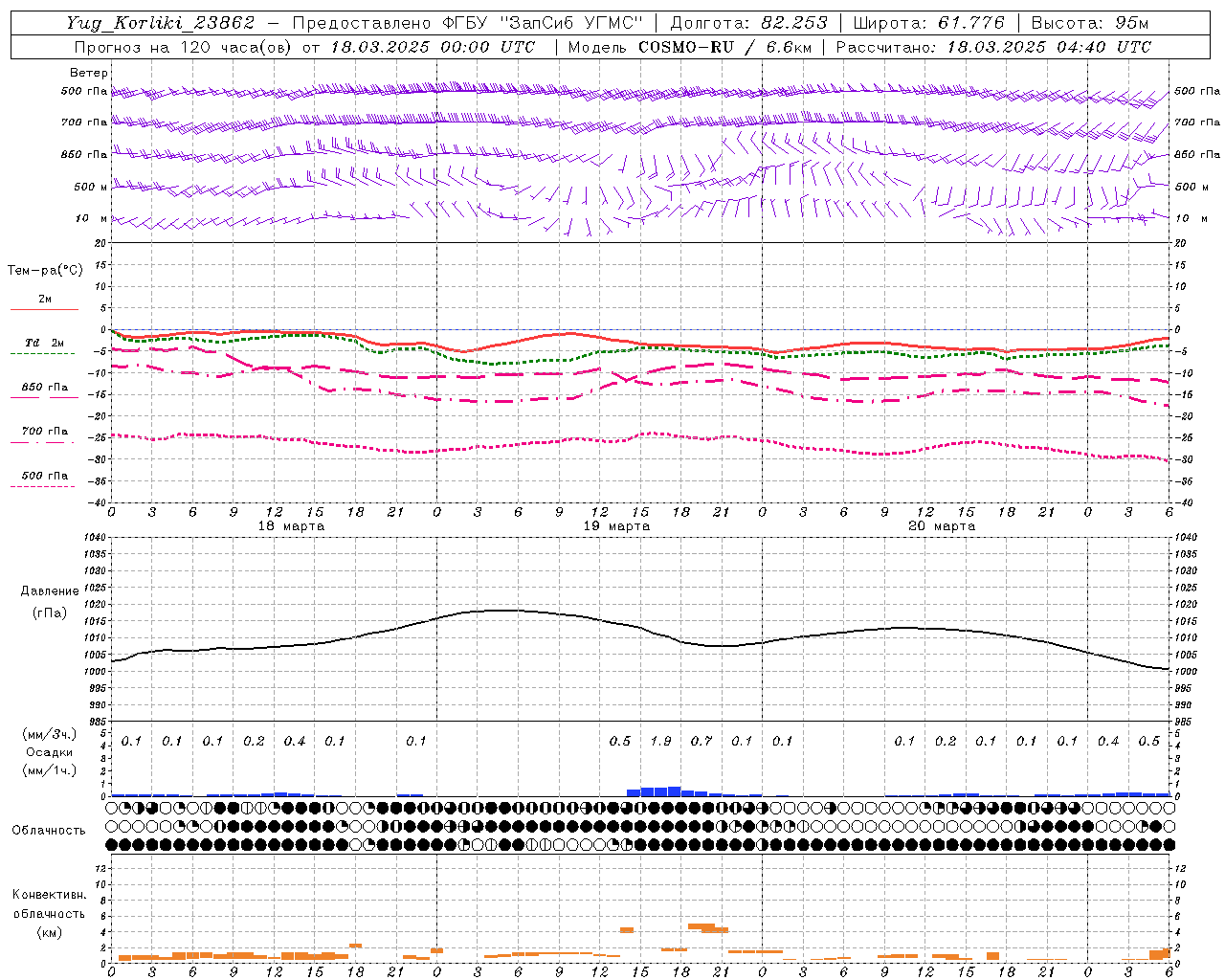
Task: Click the 1.9 precipitation value
Action: coord(660,741)
